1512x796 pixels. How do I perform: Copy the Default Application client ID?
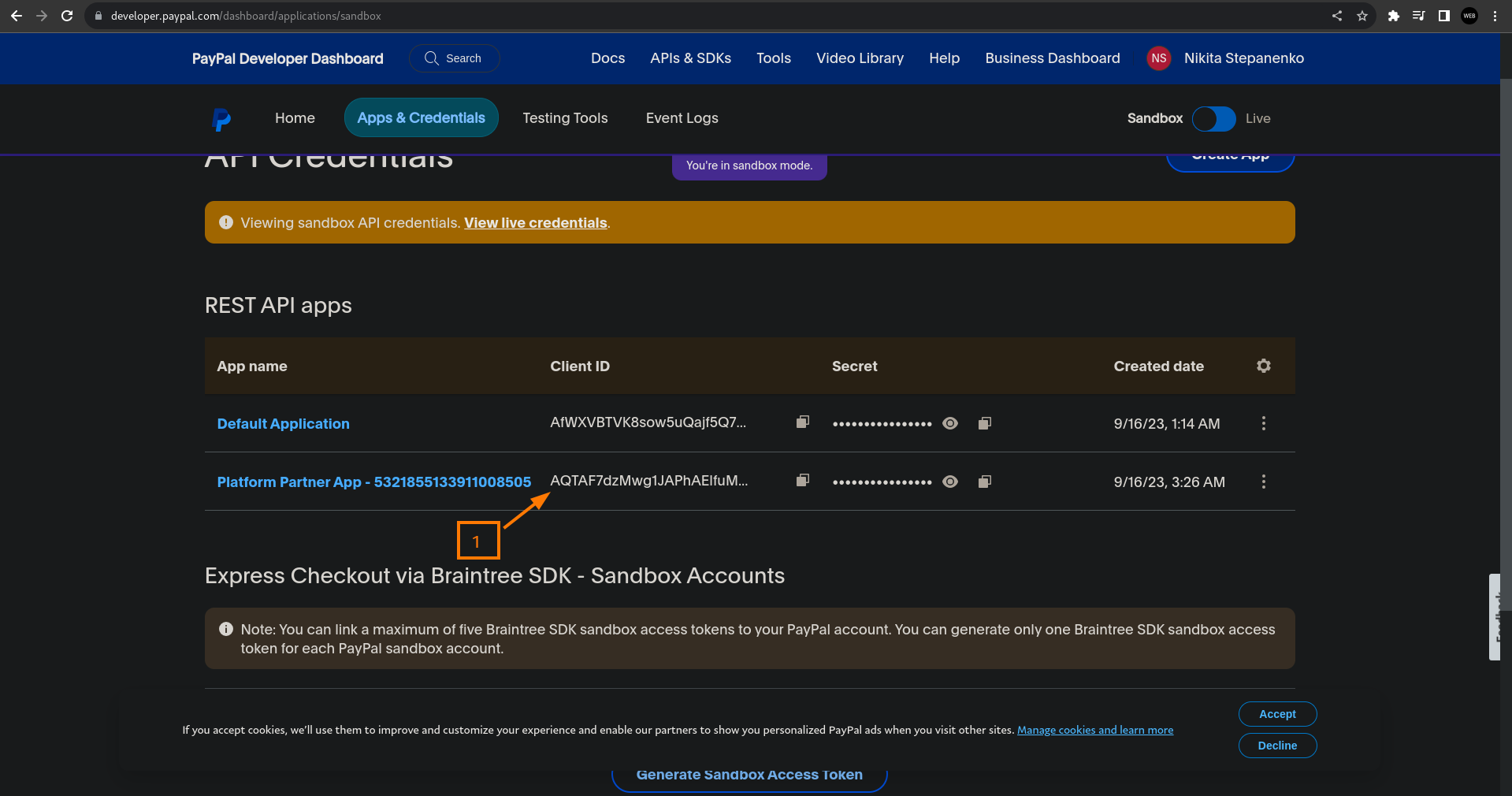tap(803, 422)
